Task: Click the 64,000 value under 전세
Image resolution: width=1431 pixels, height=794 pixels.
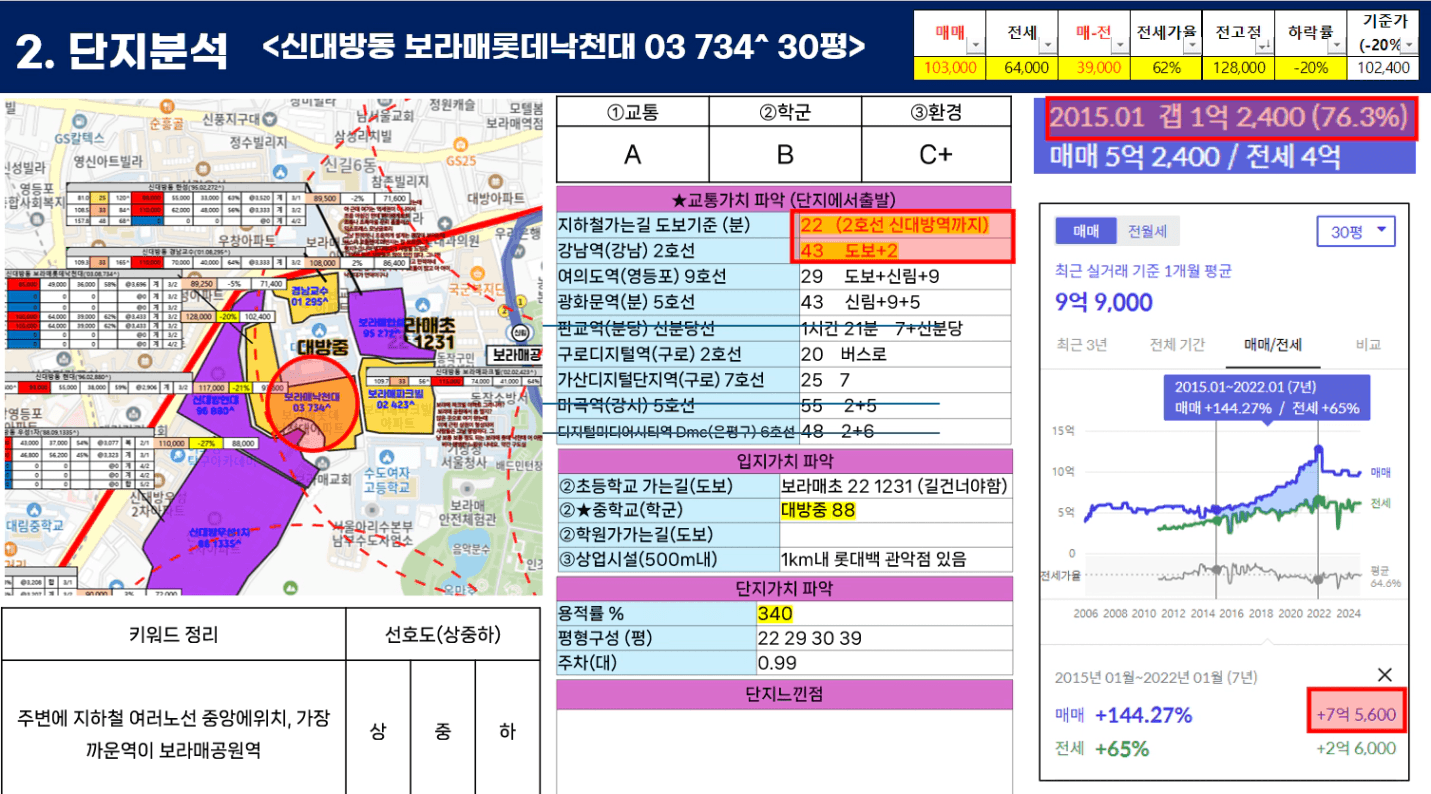Action: pos(1022,69)
